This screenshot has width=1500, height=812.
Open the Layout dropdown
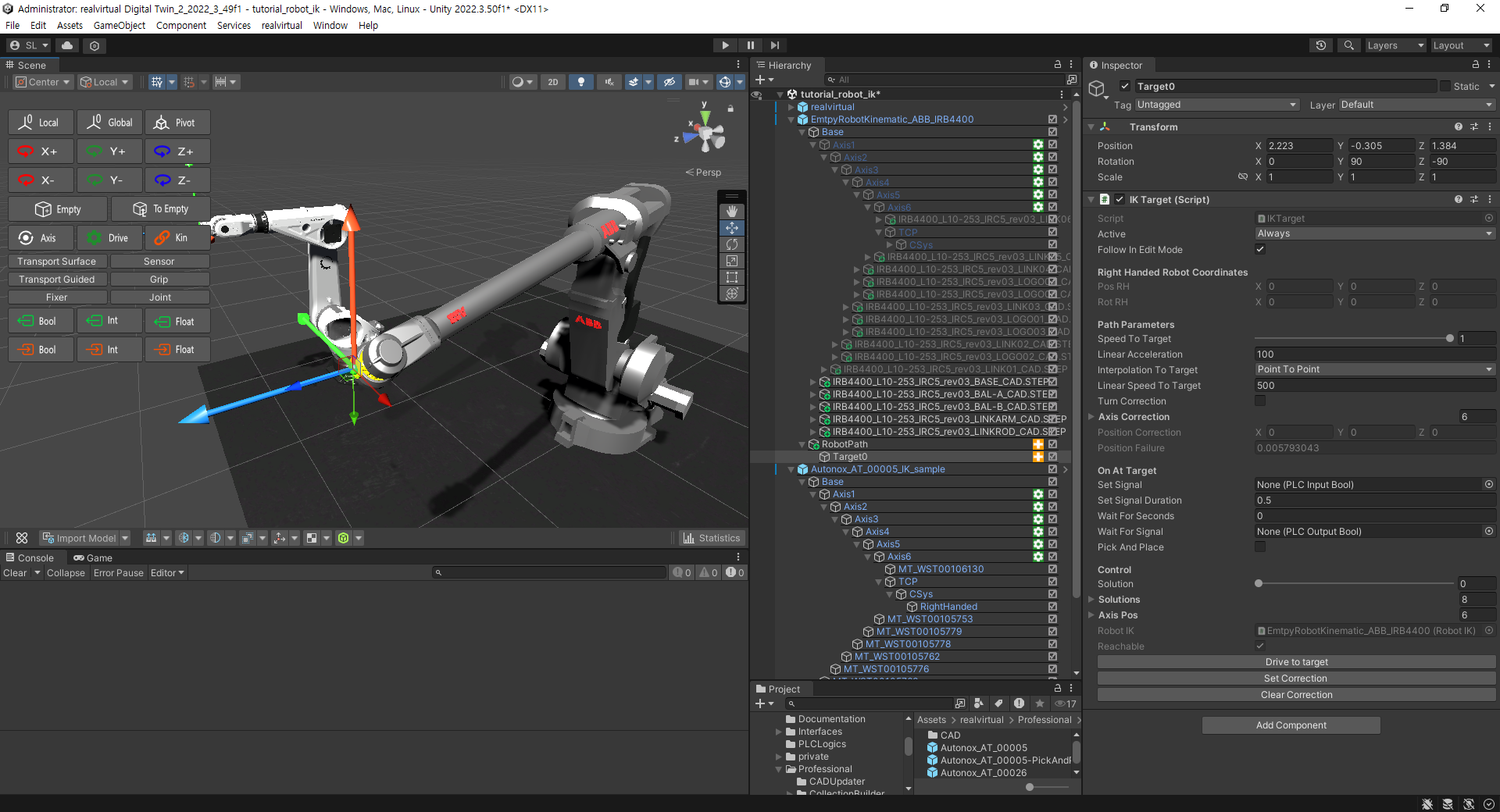tap(1462, 45)
